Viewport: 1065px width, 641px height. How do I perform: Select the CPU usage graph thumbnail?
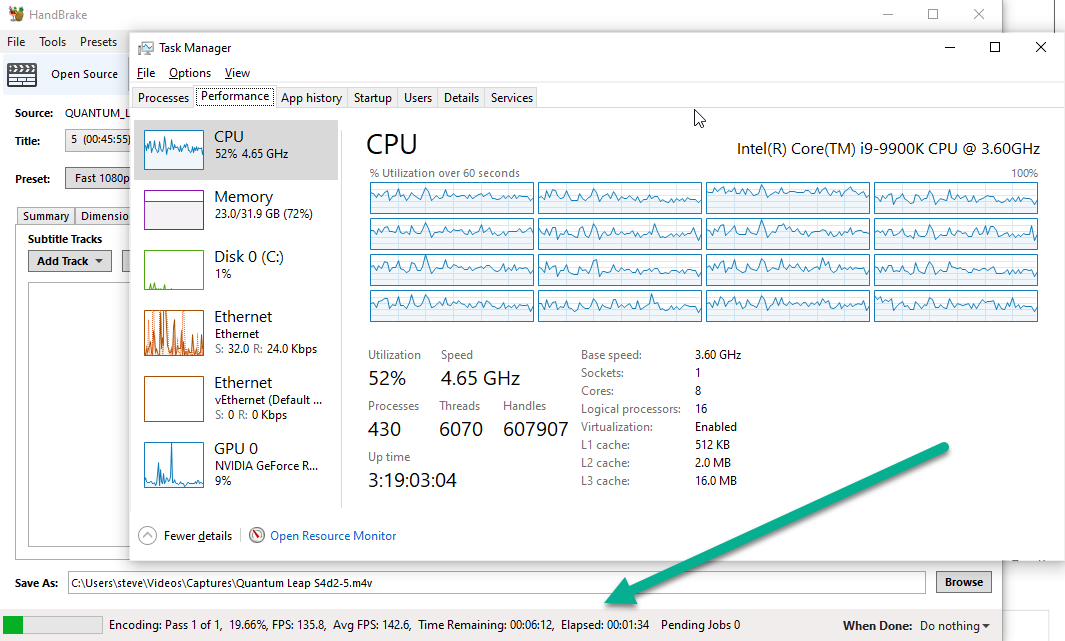point(174,150)
